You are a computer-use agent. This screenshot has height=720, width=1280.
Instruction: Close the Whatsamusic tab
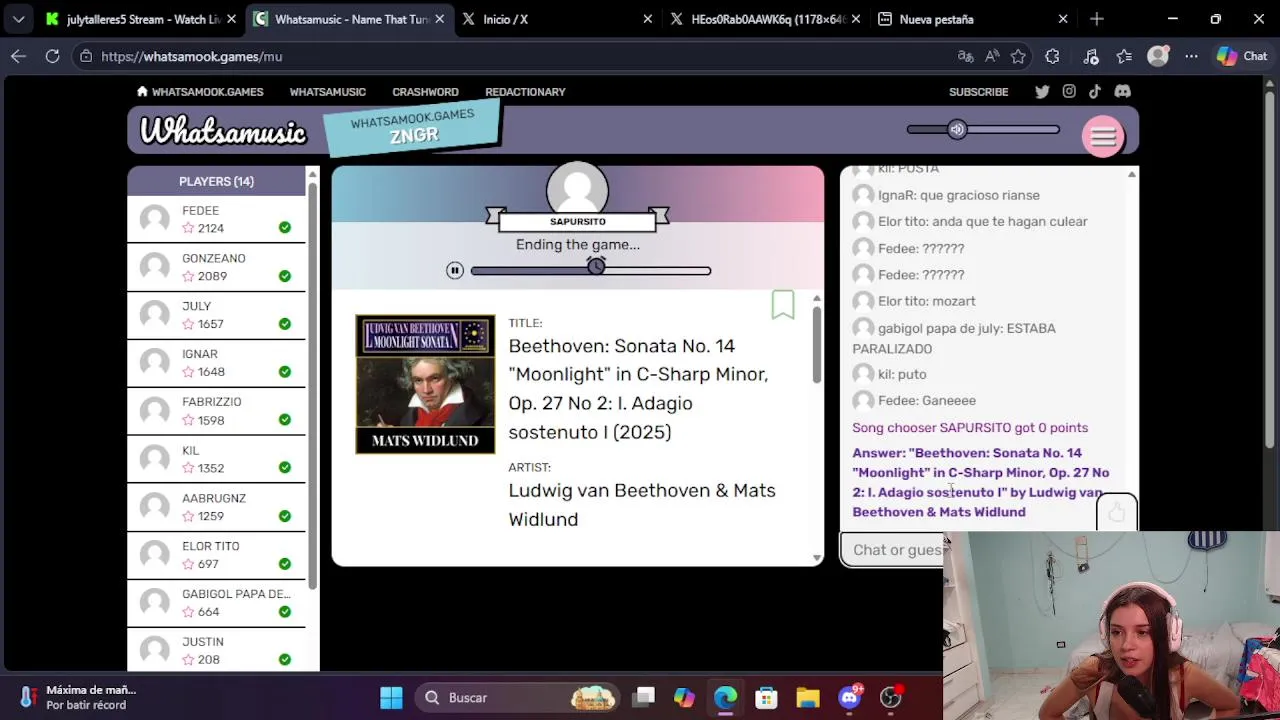pyautogui.click(x=439, y=19)
